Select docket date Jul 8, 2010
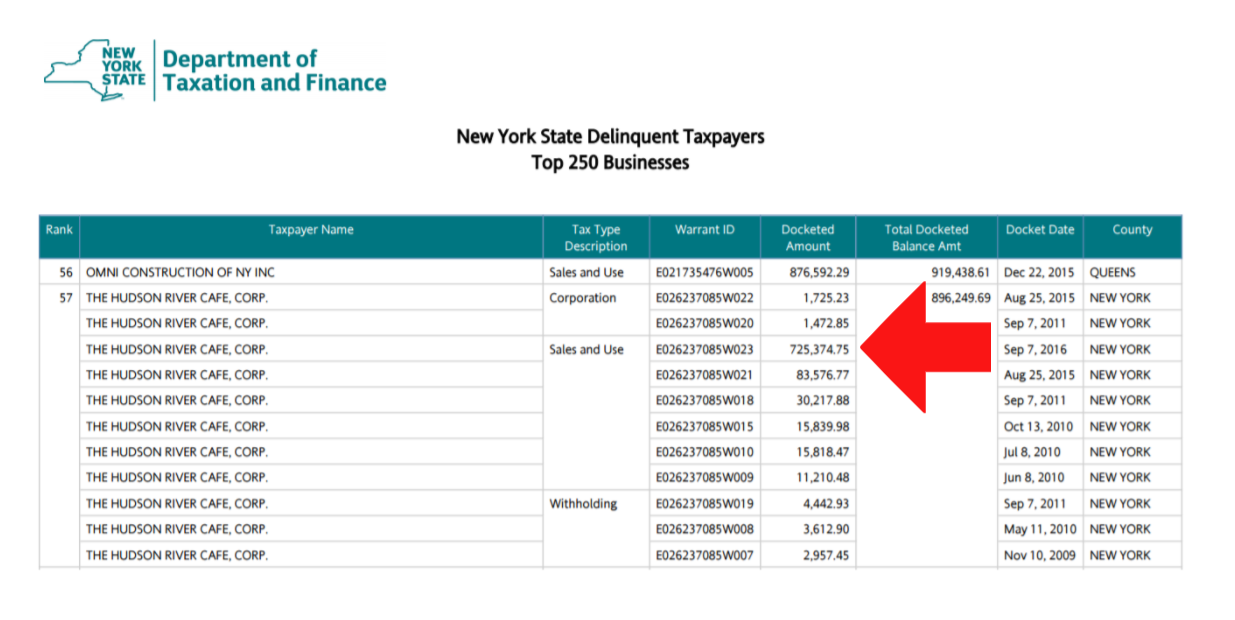This screenshot has height=620, width=1235. pos(1034,452)
